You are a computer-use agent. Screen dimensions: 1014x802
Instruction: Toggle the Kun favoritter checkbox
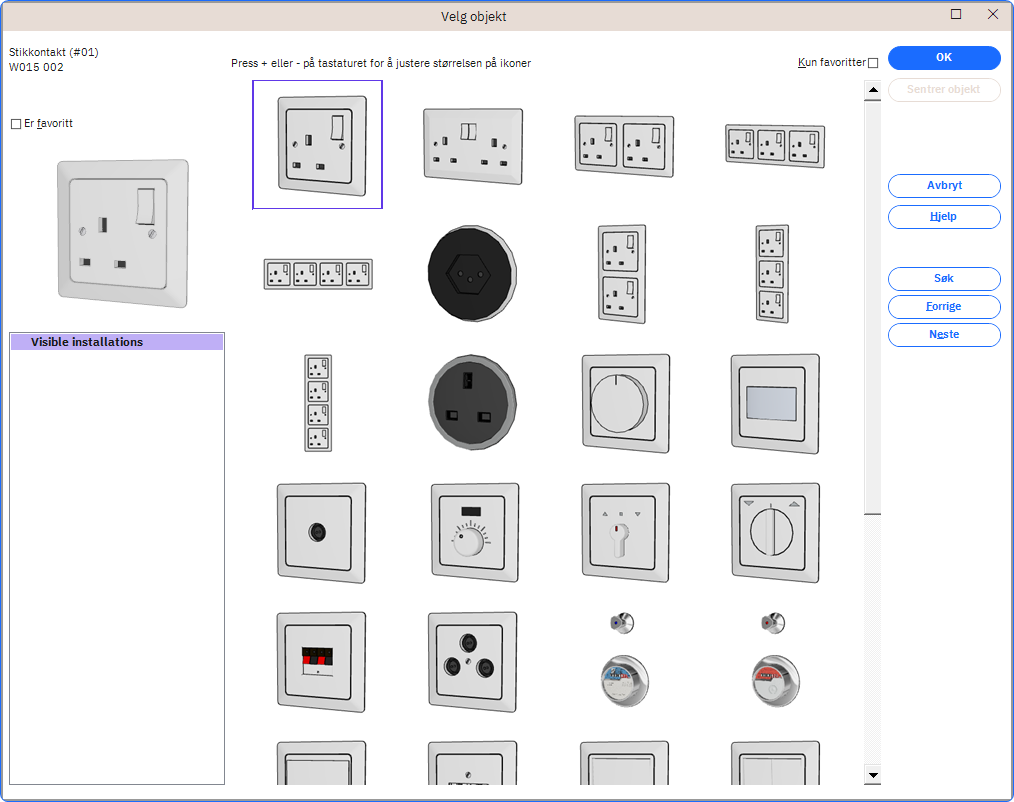pos(873,63)
